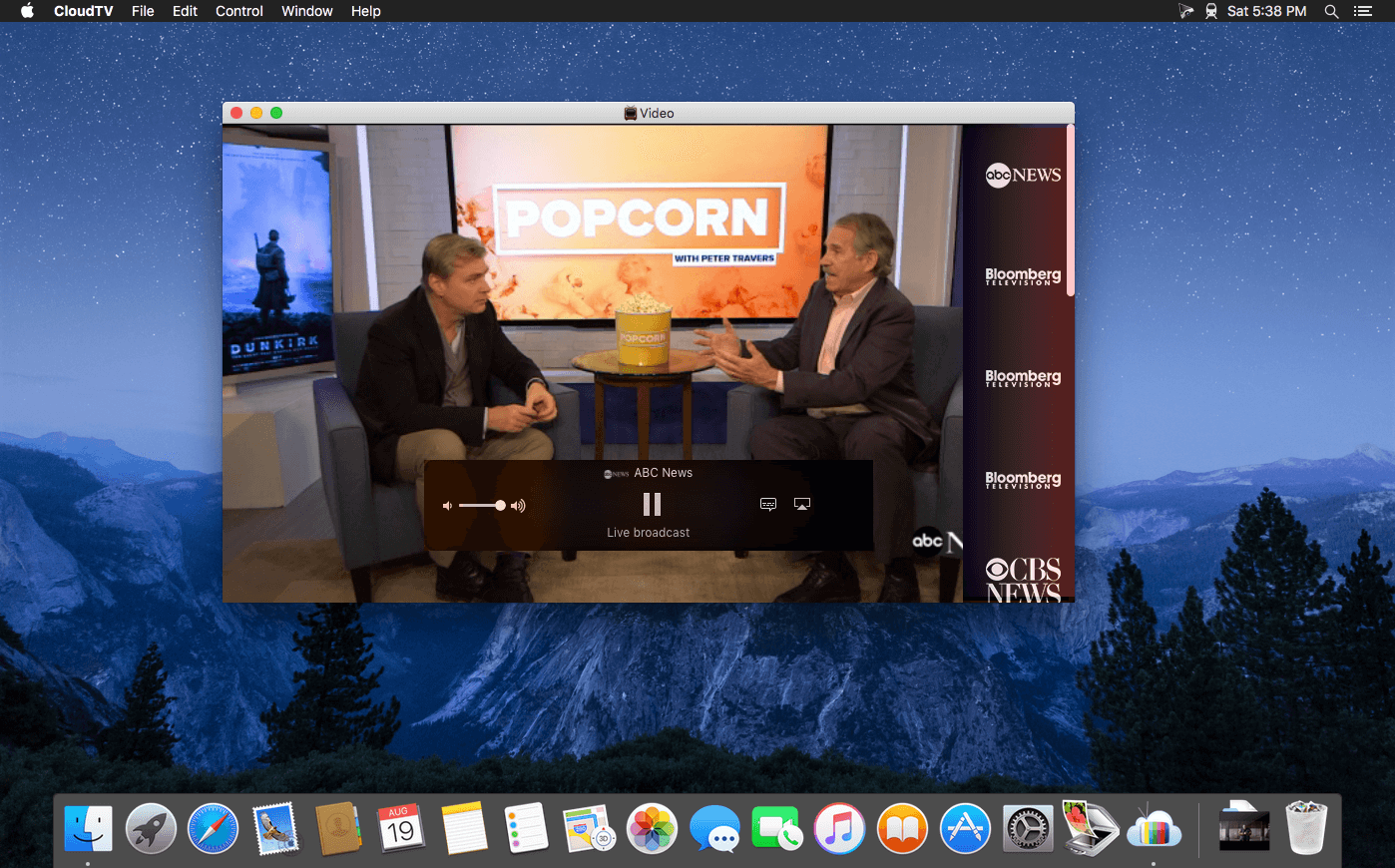Viewport: 1395px width, 868px height.
Task: Open Calendar from the Dock
Action: click(401, 828)
